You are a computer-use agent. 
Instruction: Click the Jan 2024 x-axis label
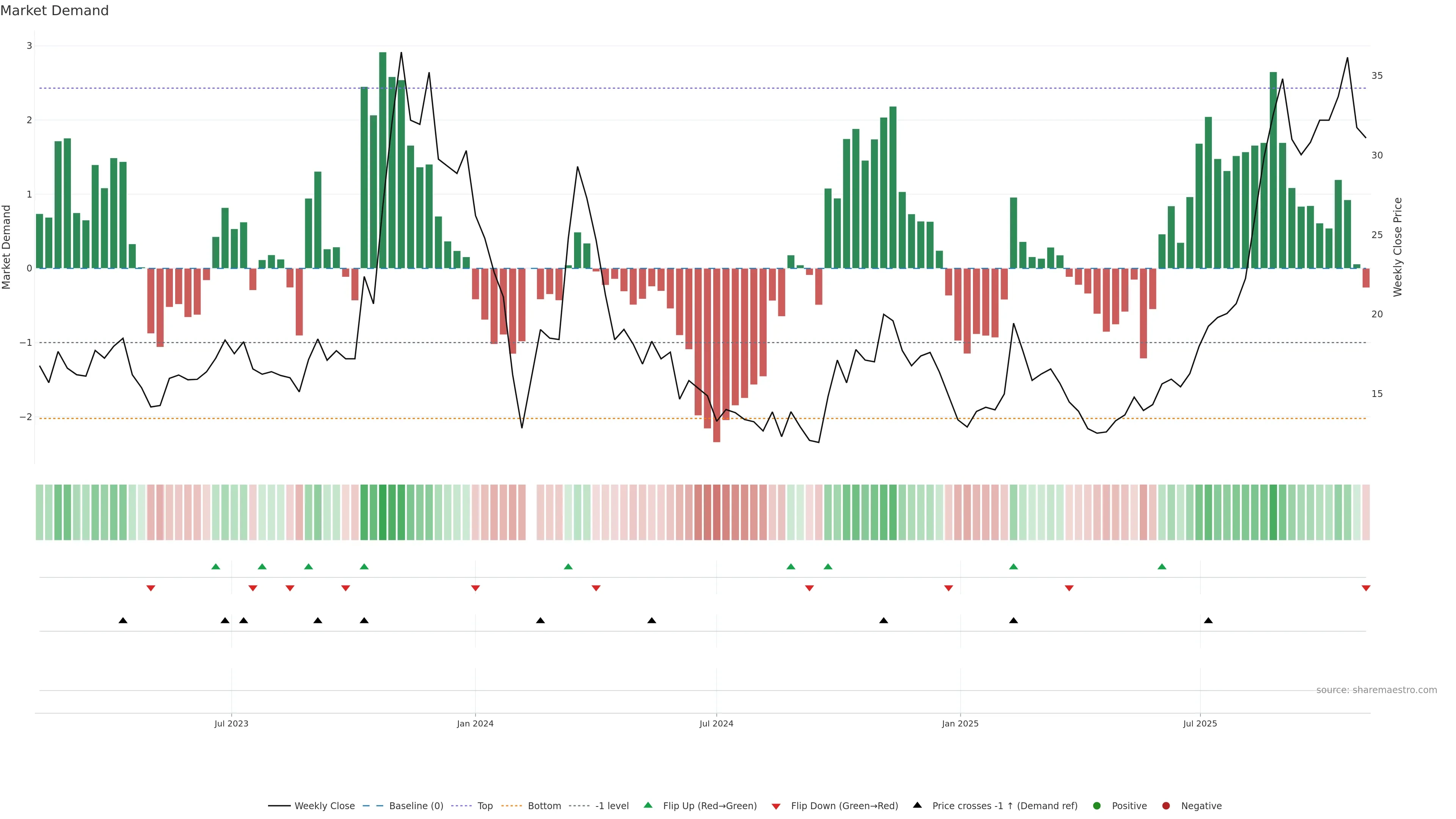pyautogui.click(x=475, y=723)
